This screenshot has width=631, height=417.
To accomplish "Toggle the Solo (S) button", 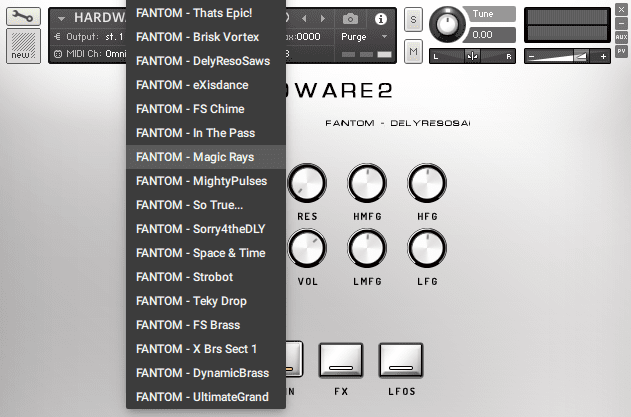I will 414,22.
